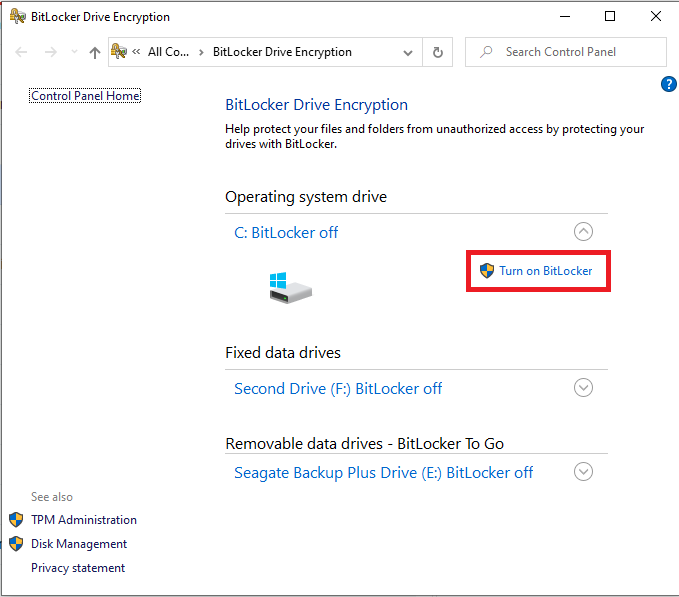679x597 pixels.
Task: Click the BitLocker icon in the address bar
Action: point(119,51)
